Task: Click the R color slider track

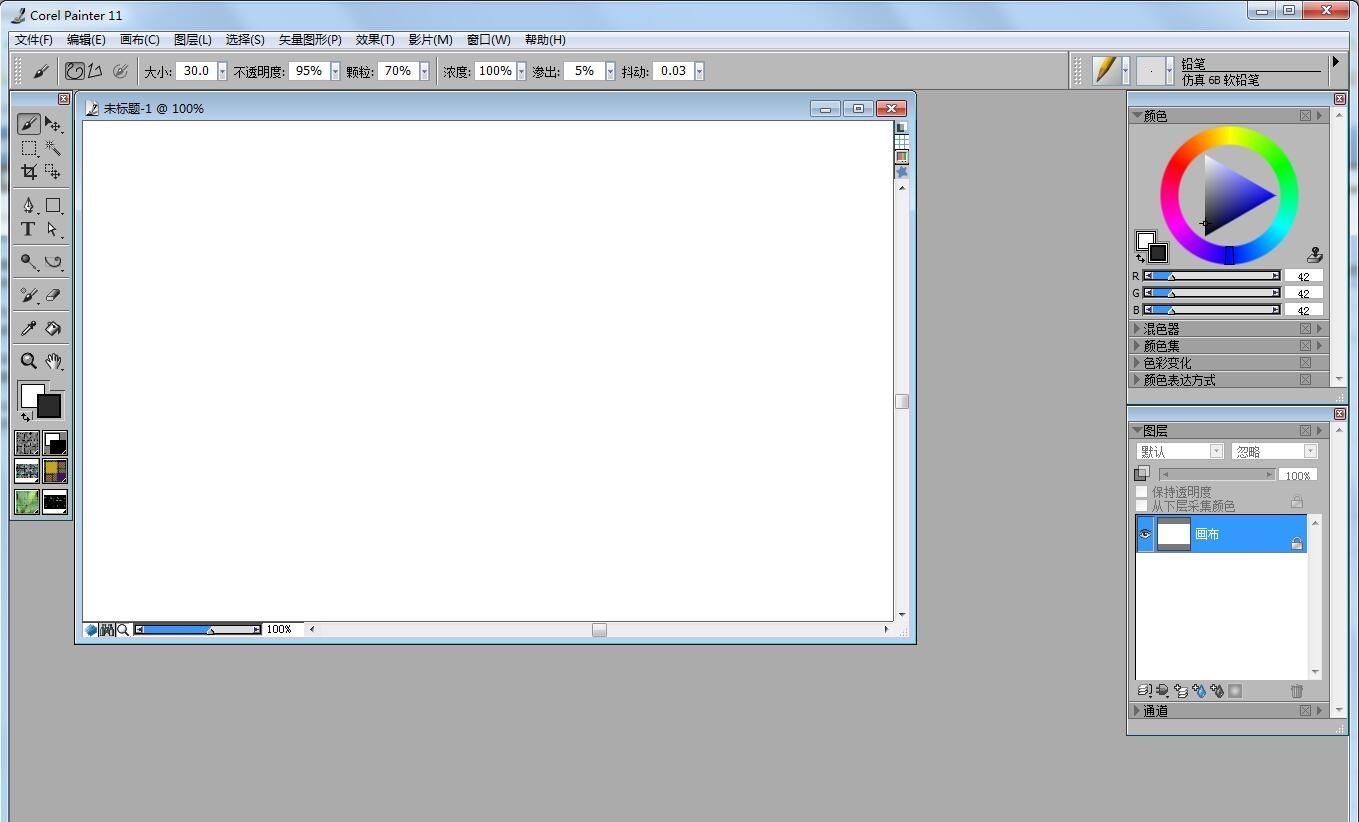Action: [1211, 276]
